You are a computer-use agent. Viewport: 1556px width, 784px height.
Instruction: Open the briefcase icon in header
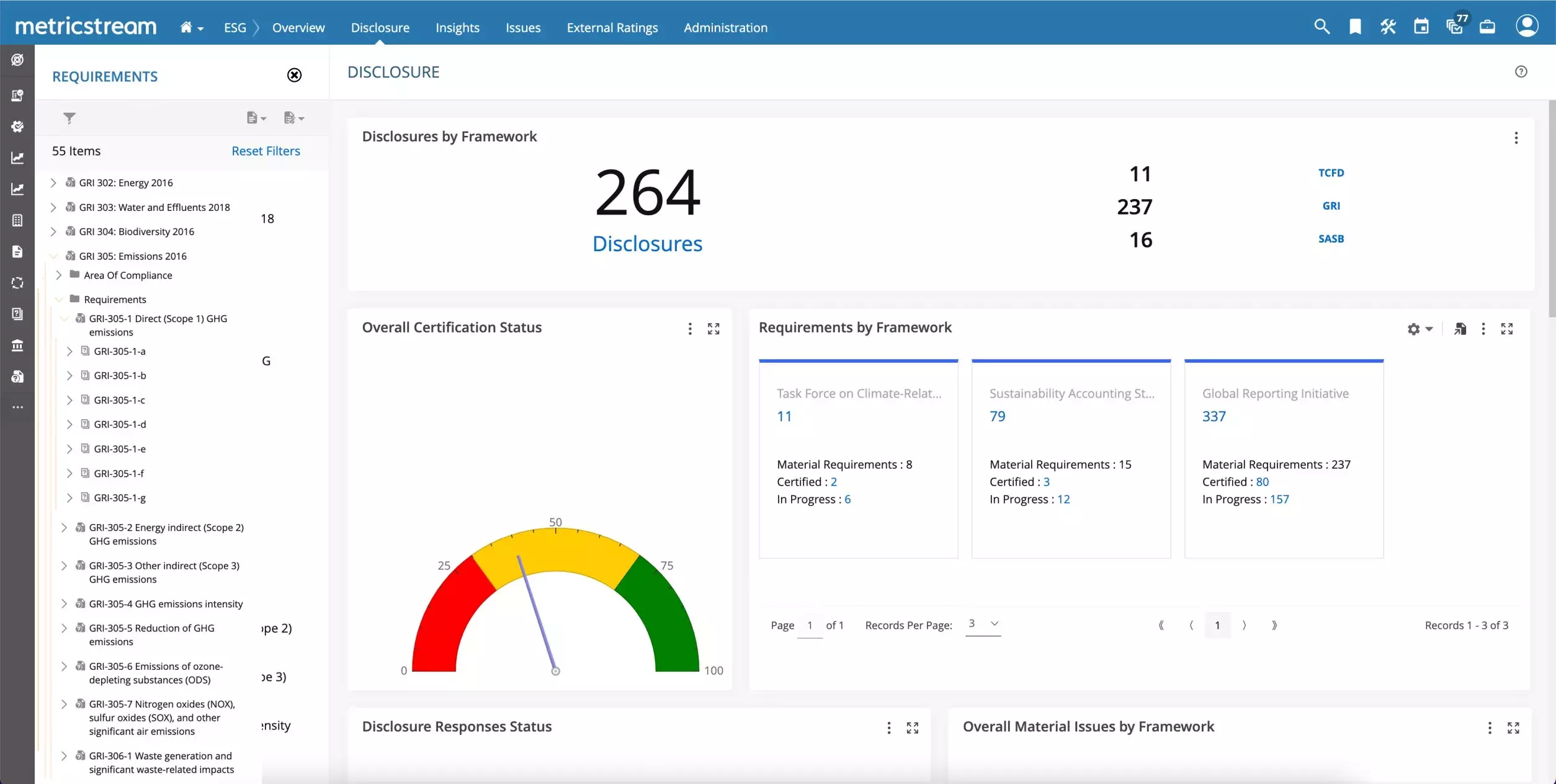click(1487, 27)
